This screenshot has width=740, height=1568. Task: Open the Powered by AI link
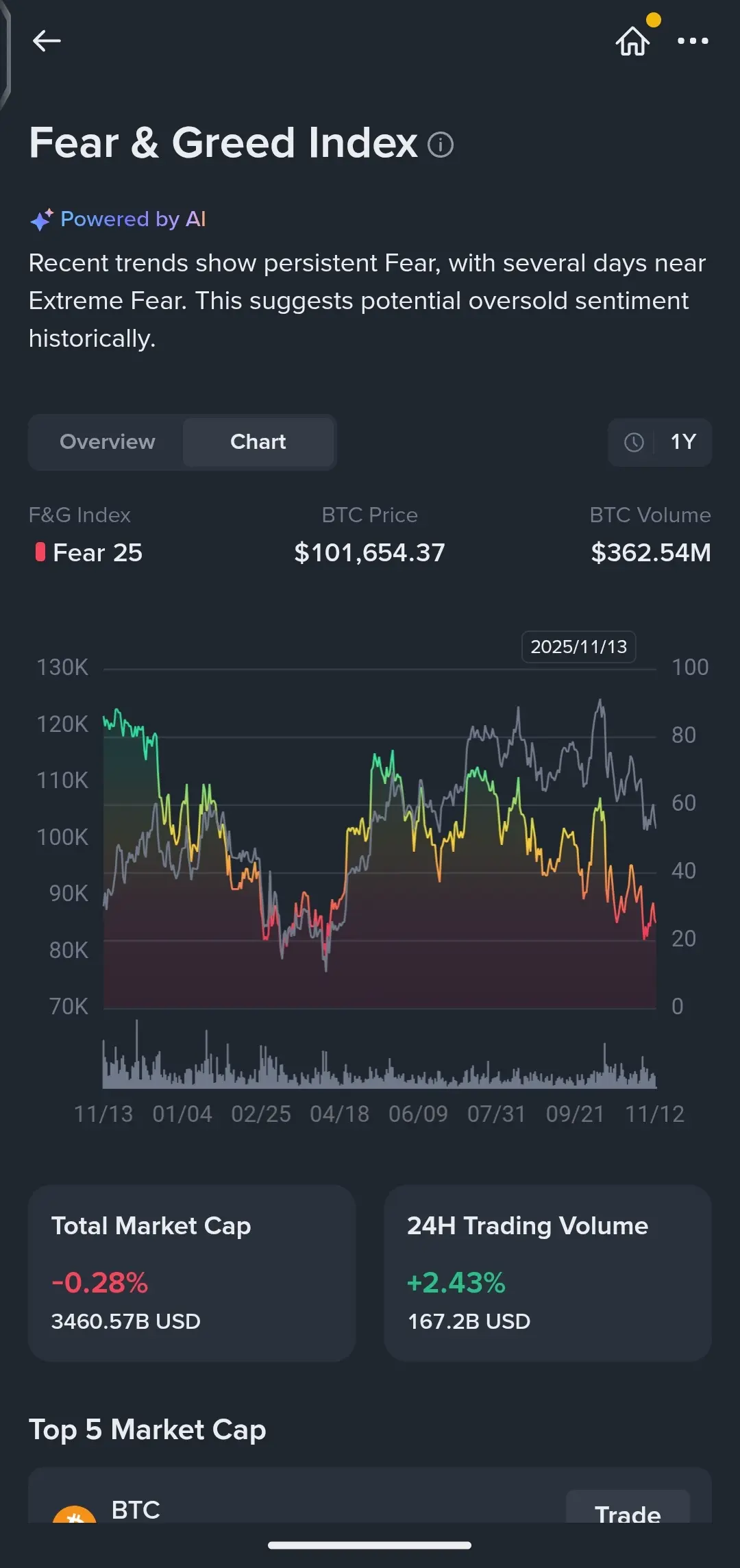133,219
